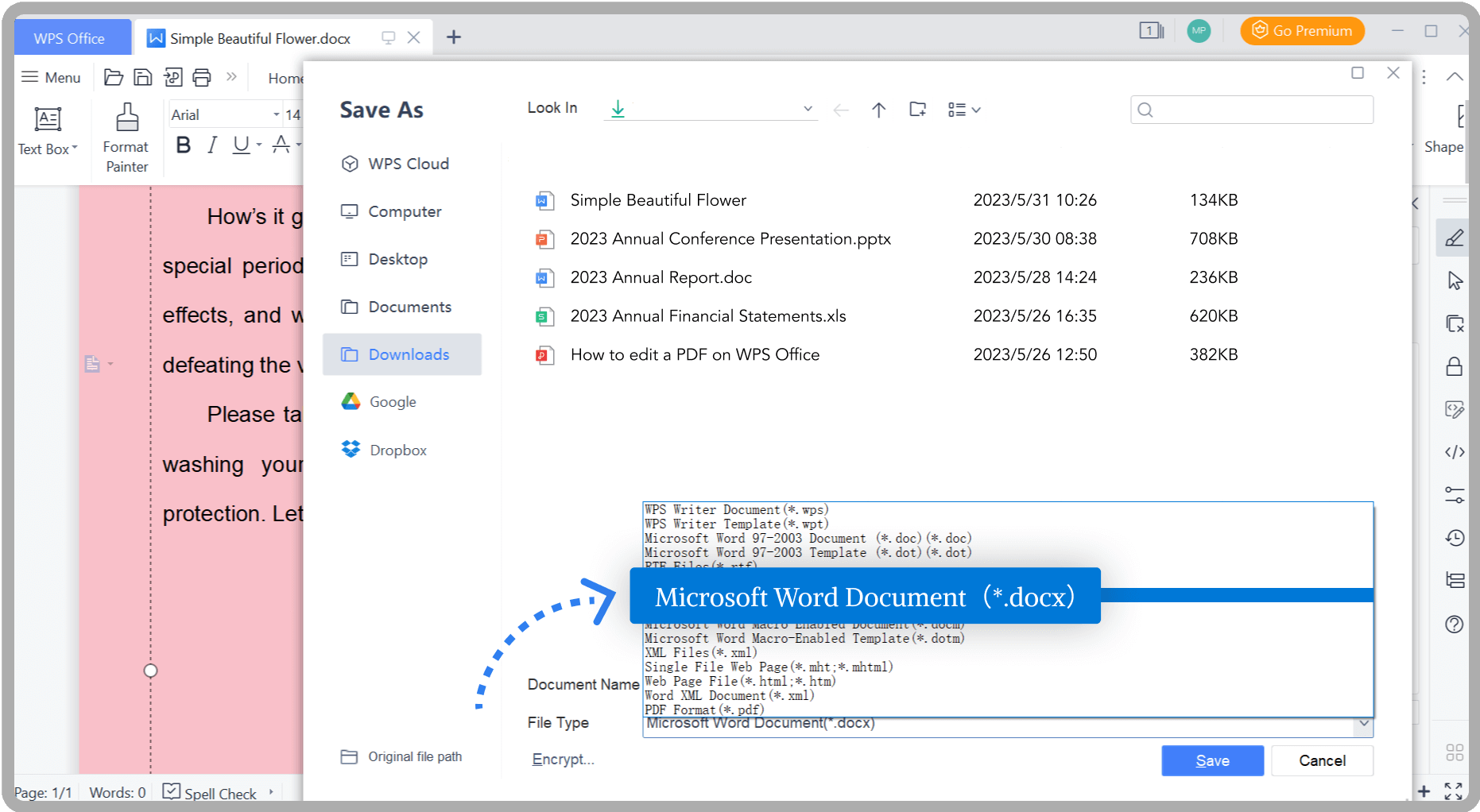This screenshot has height=812, width=1480.
Task: Navigate up one folder level
Action: coord(878,110)
